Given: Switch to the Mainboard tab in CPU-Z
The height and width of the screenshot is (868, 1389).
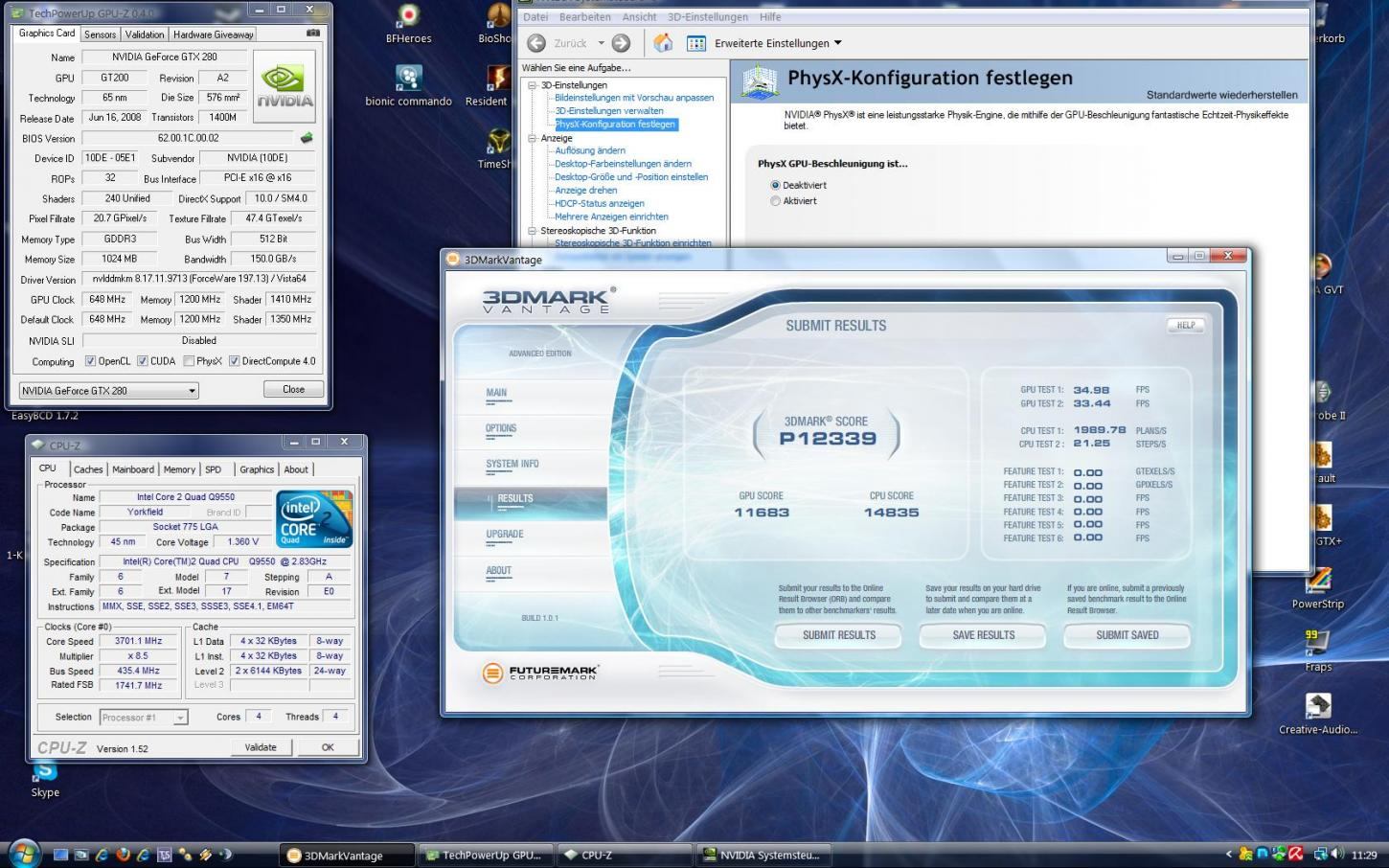Looking at the screenshot, I should point(133,469).
